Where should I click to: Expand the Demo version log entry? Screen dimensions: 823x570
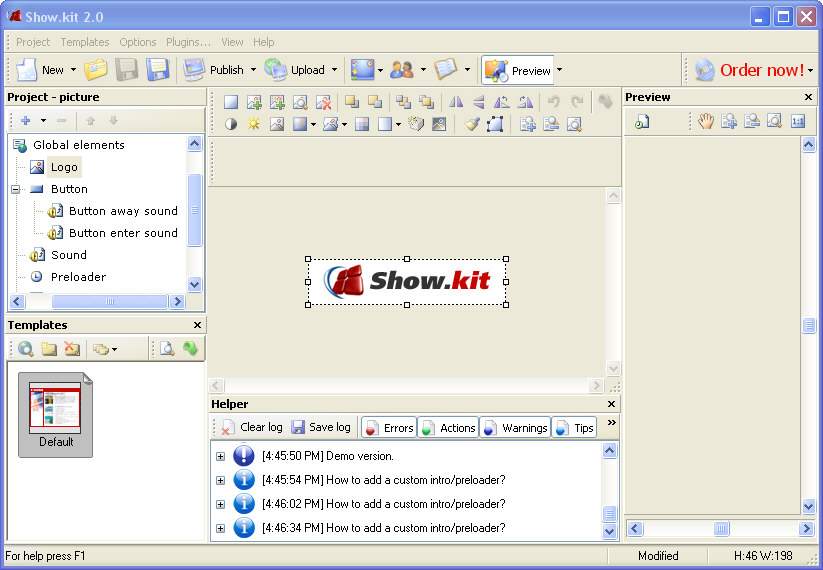tap(220, 456)
